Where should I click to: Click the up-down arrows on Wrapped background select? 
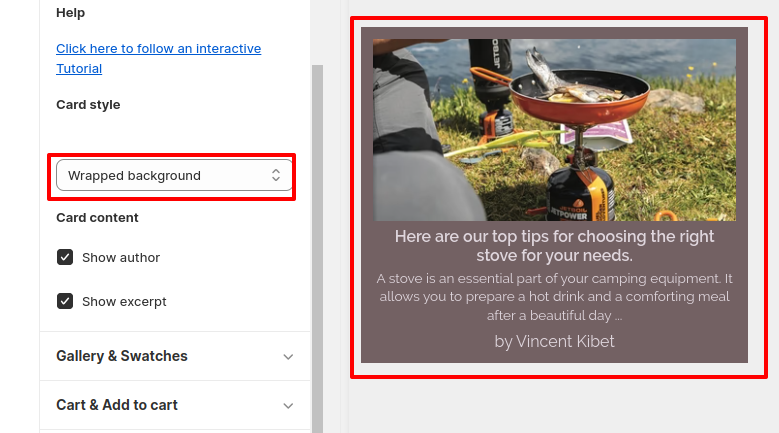pos(276,176)
